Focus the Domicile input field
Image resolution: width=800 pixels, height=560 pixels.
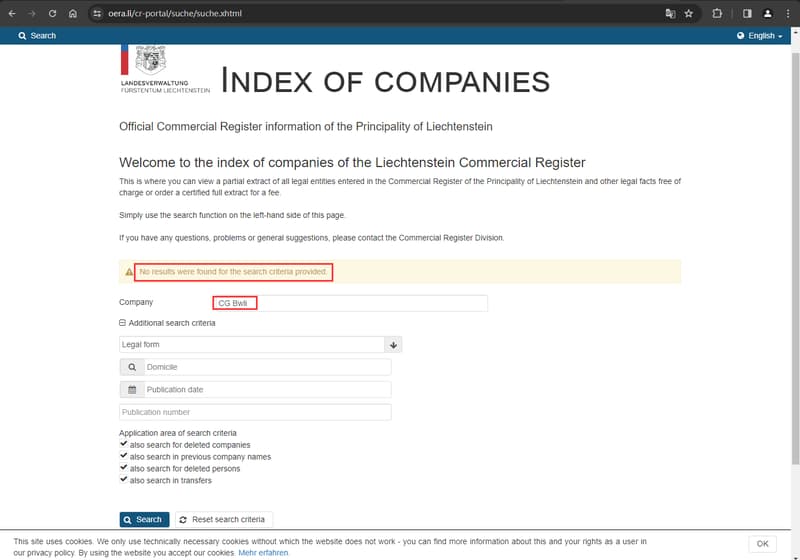[268, 367]
